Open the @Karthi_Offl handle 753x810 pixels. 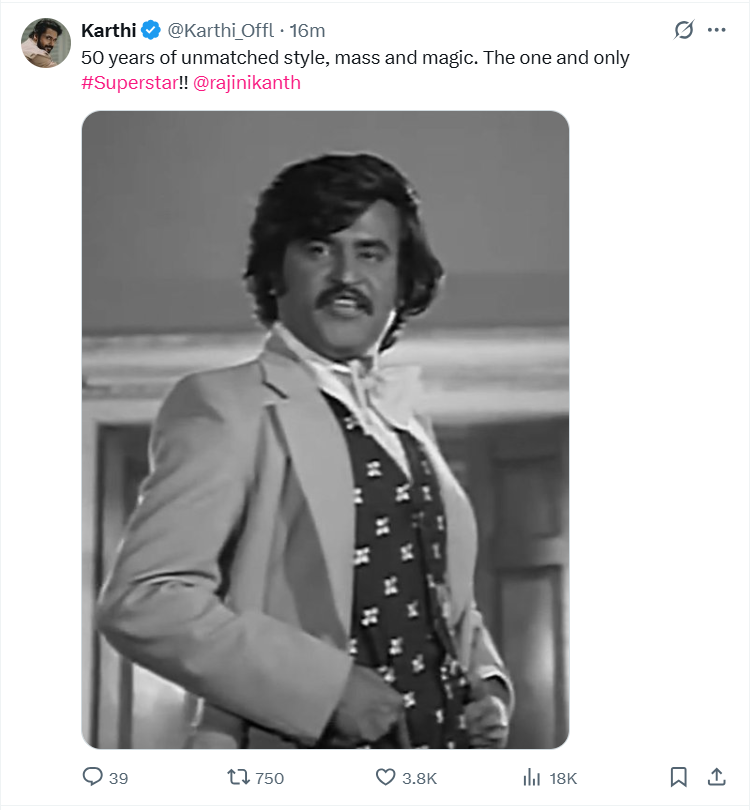coord(220,30)
